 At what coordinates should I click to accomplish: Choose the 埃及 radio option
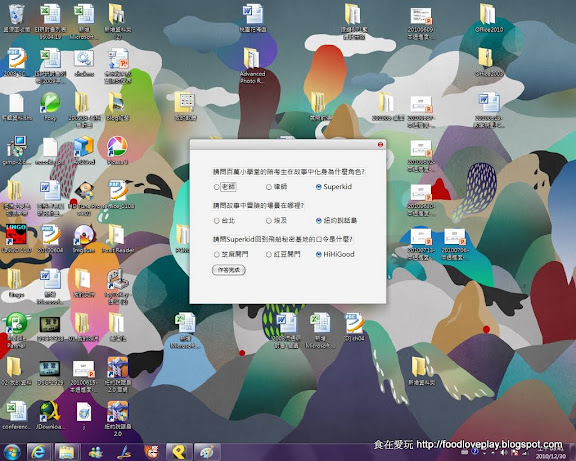(276, 221)
